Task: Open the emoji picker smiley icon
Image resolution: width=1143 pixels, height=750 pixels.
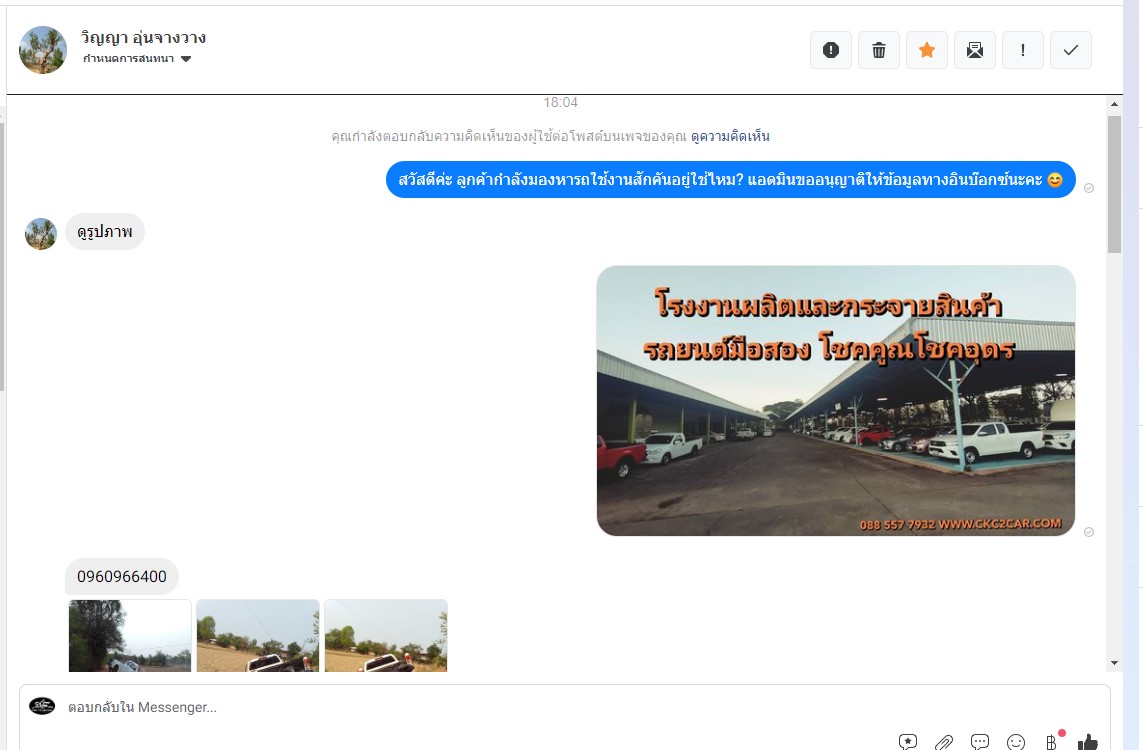Action: coord(1015,742)
